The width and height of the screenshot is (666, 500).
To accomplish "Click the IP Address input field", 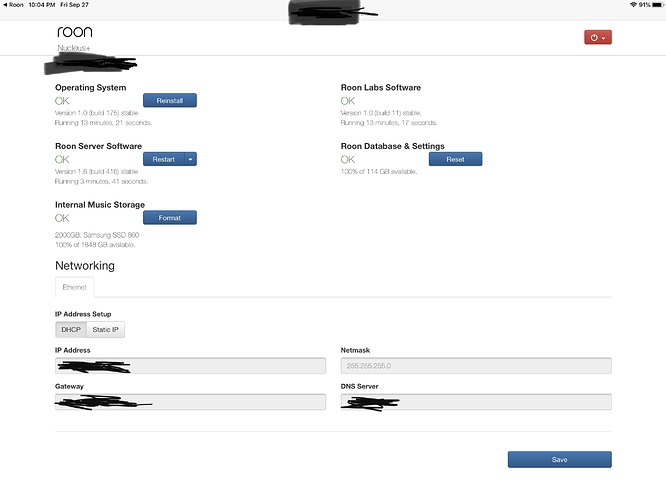I will point(190,366).
